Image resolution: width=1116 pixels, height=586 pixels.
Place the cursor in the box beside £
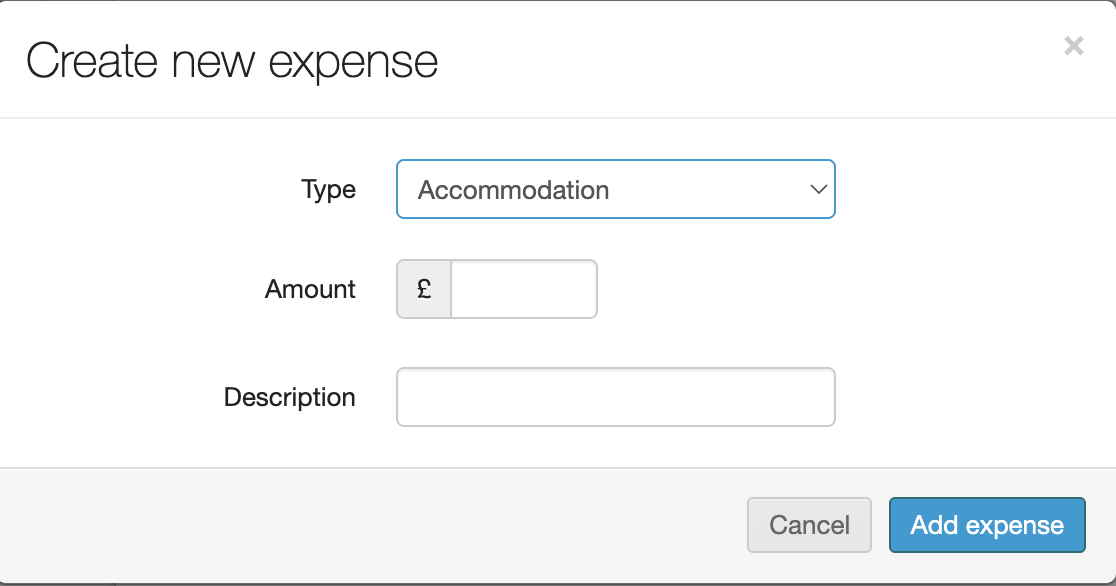524,290
